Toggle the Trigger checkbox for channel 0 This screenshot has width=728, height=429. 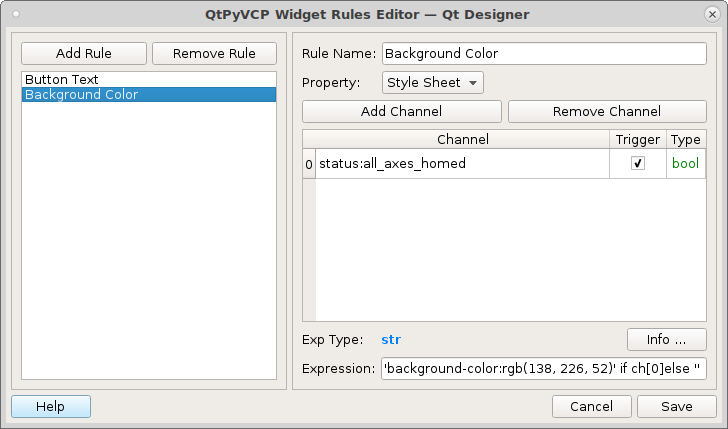[x=637, y=163]
